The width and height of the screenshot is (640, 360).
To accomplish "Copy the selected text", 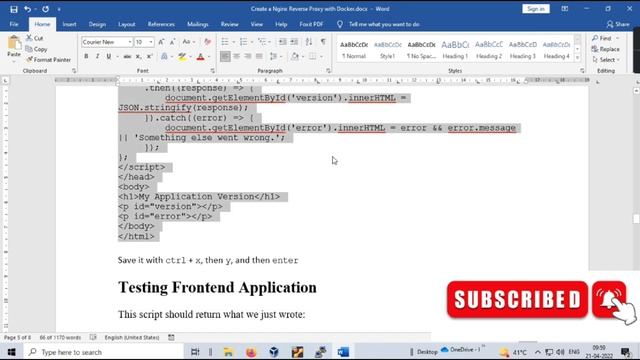I will pyautogui.click(x=36, y=49).
